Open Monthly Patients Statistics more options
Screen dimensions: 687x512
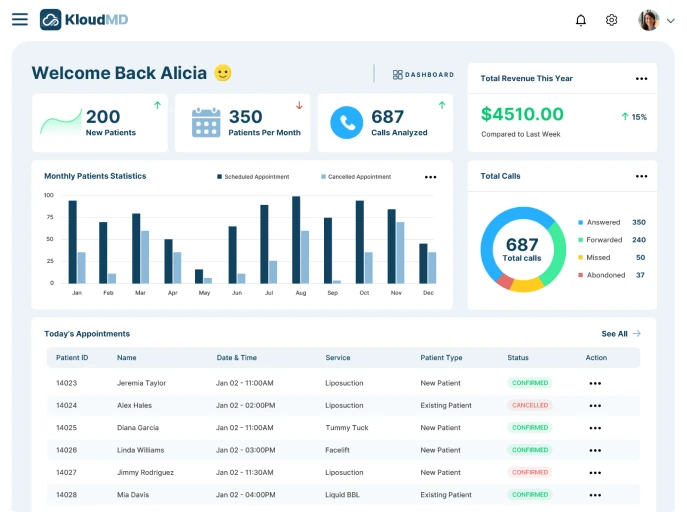point(430,177)
